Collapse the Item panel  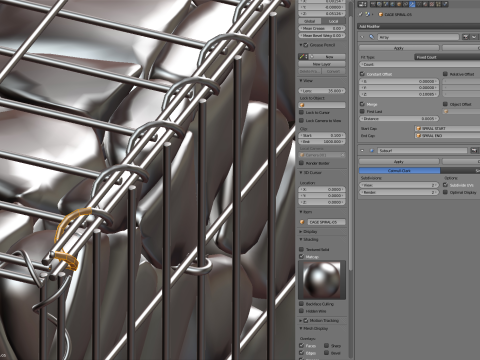coord(301,212)
